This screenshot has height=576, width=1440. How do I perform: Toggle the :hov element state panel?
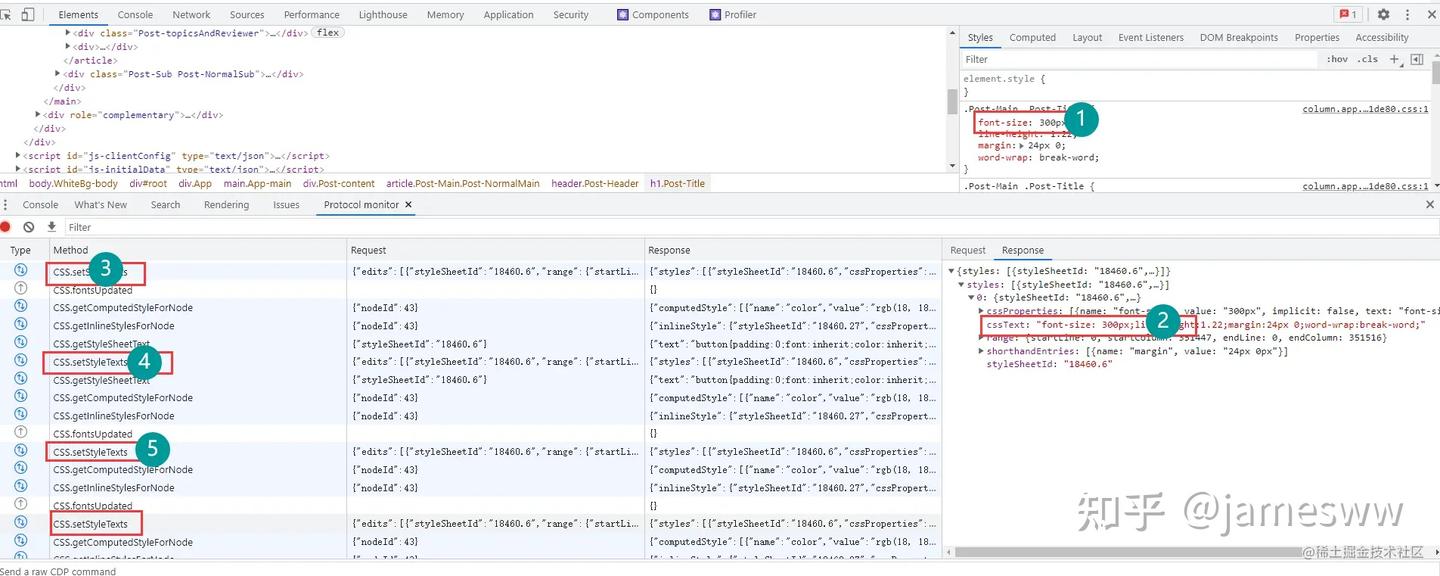click(1337, 59)
